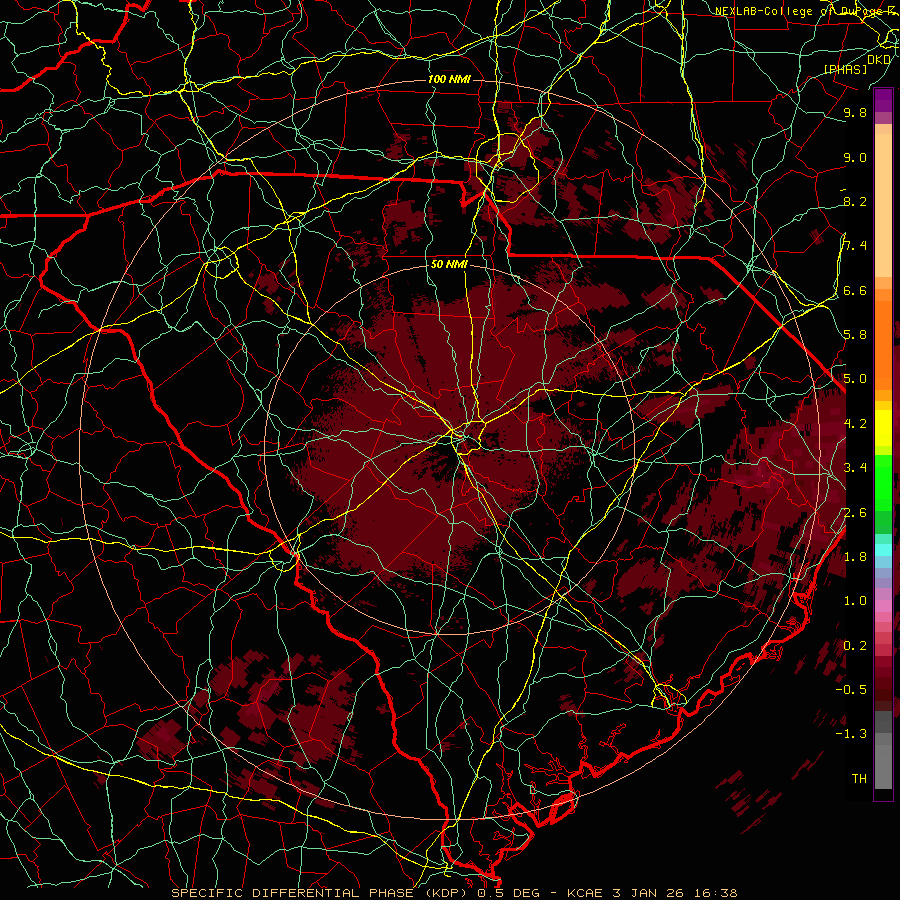
Task: Select the '3.4' scale value
Action: (855, 468)
